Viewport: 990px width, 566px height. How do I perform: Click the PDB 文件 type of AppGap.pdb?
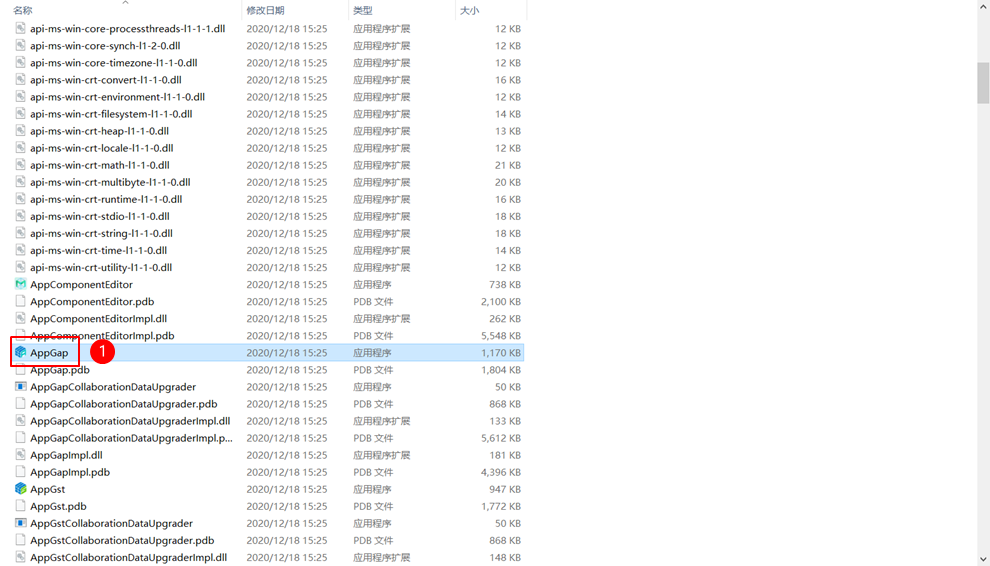373,370
